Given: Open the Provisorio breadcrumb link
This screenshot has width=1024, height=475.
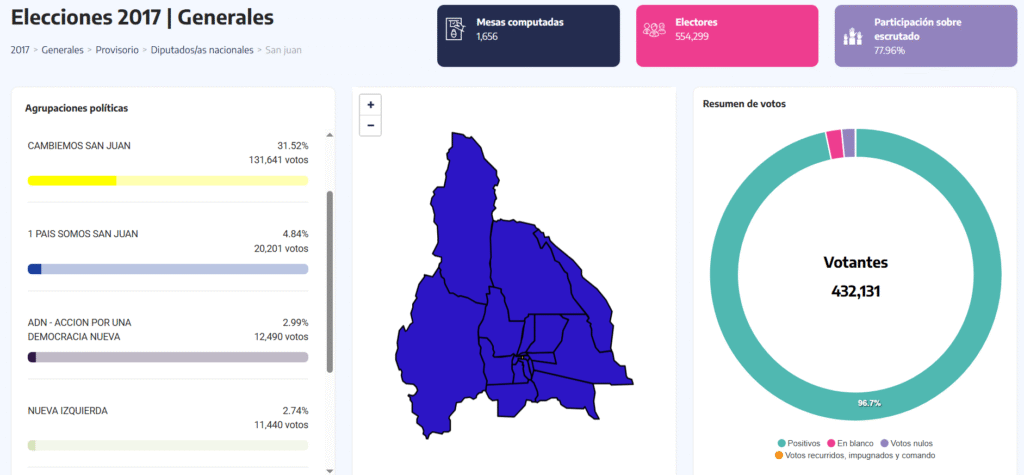Looking at the screenshot, I should [117, 50].
